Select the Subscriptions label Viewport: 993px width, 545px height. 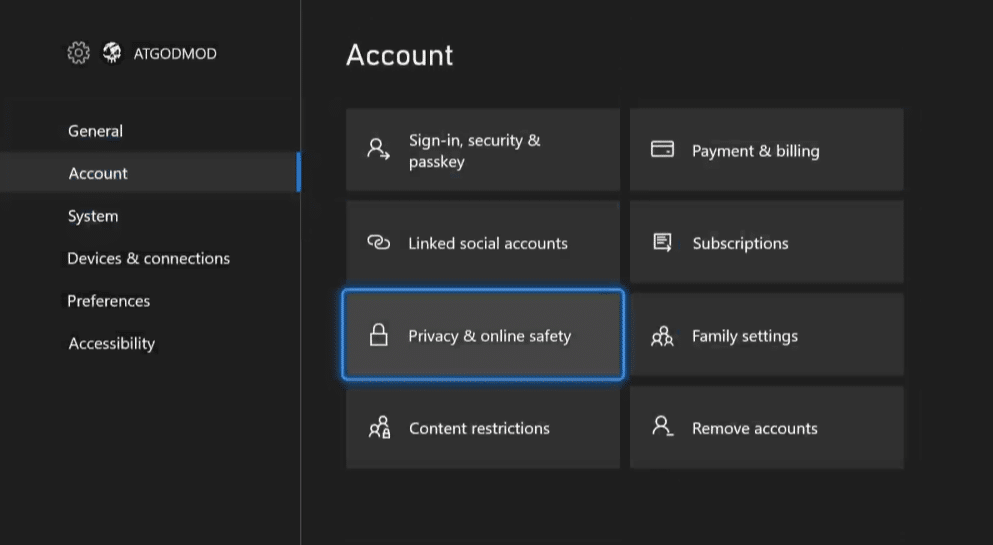click(x=740, y=244)
